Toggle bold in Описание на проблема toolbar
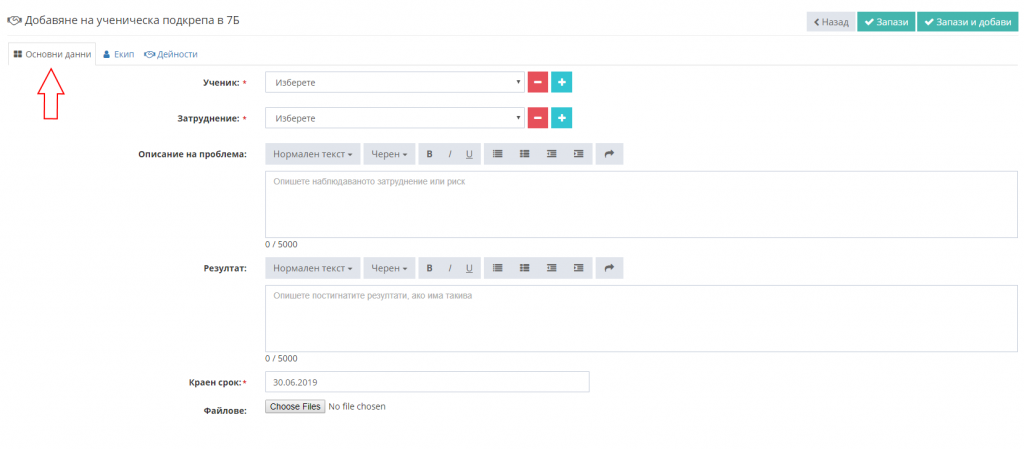The width and height of the screenshot is (1024, 449). (x=430, y=154)
